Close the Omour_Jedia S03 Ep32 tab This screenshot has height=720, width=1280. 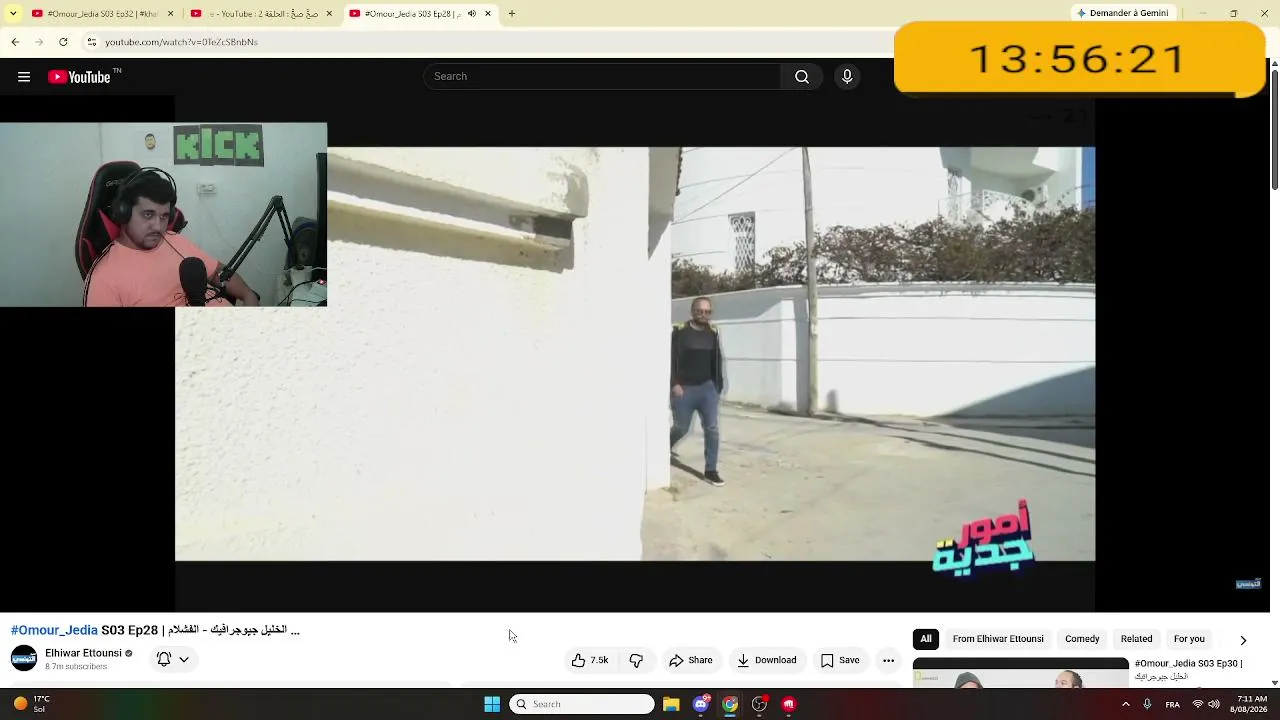pos(170,14)
